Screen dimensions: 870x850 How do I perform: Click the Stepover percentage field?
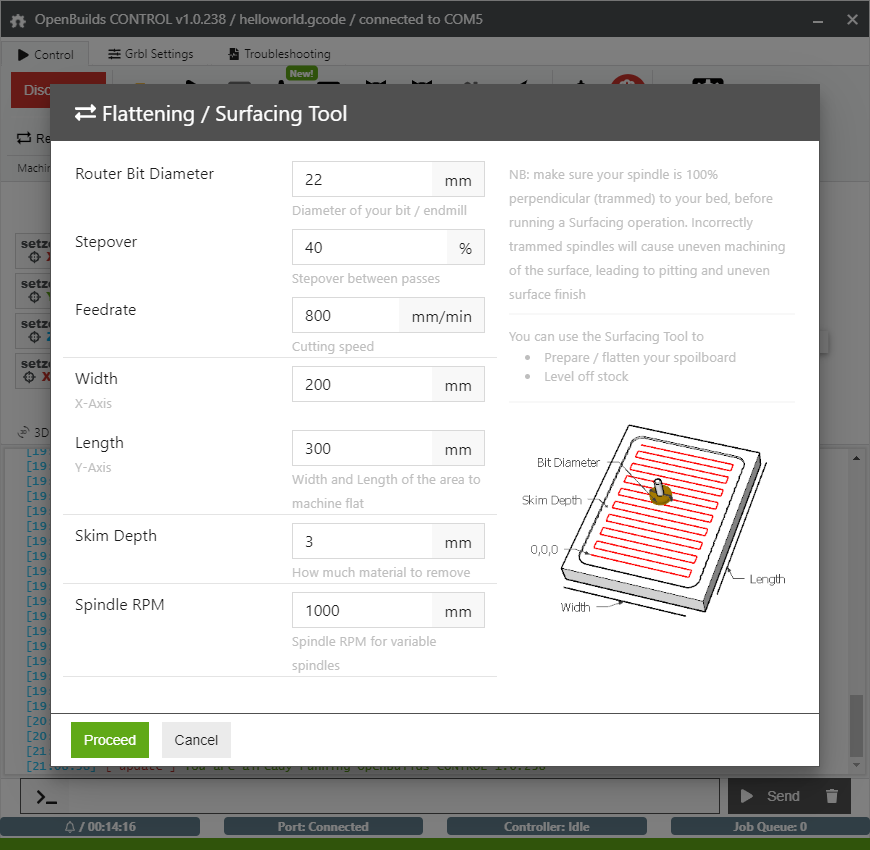tap(368, 247)
